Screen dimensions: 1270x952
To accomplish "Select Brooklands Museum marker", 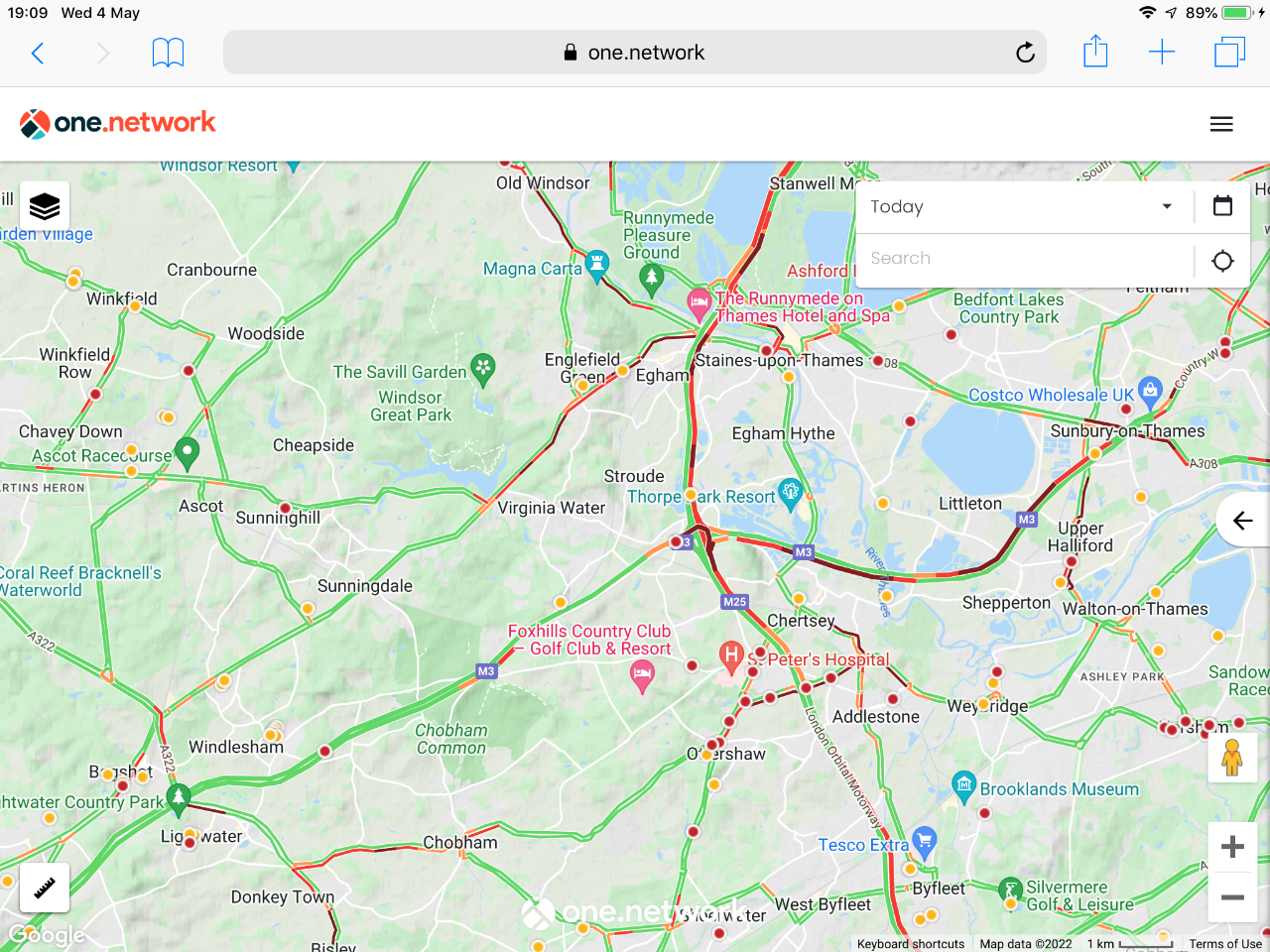I will pos(963,785).
